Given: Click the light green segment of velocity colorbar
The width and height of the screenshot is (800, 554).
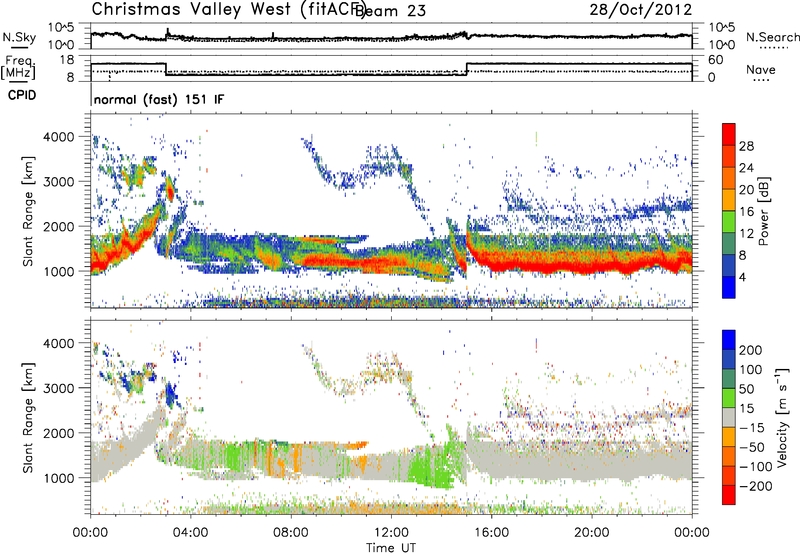Looking at the screenshot, I should tap(729, 398).
